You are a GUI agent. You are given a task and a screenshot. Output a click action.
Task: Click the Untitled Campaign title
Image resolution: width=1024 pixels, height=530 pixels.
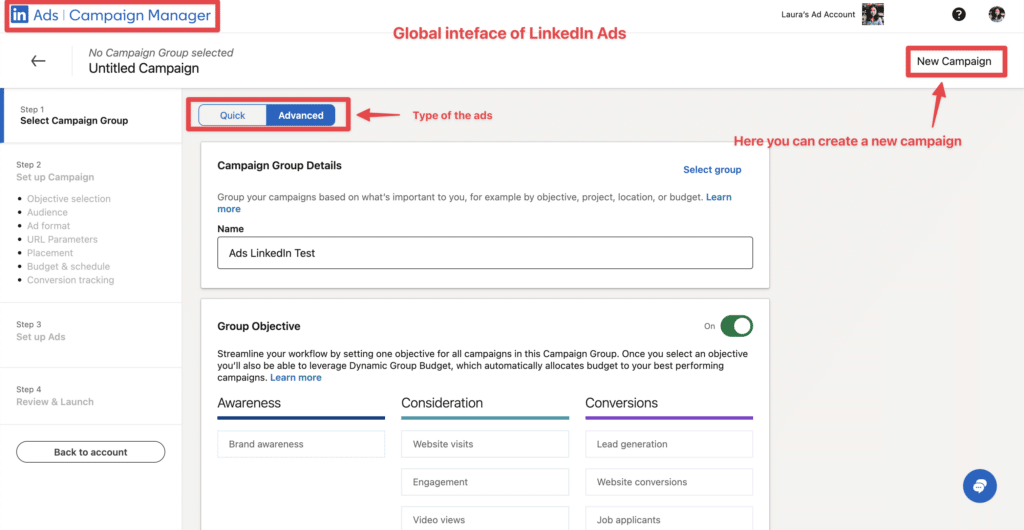[144, 68]
